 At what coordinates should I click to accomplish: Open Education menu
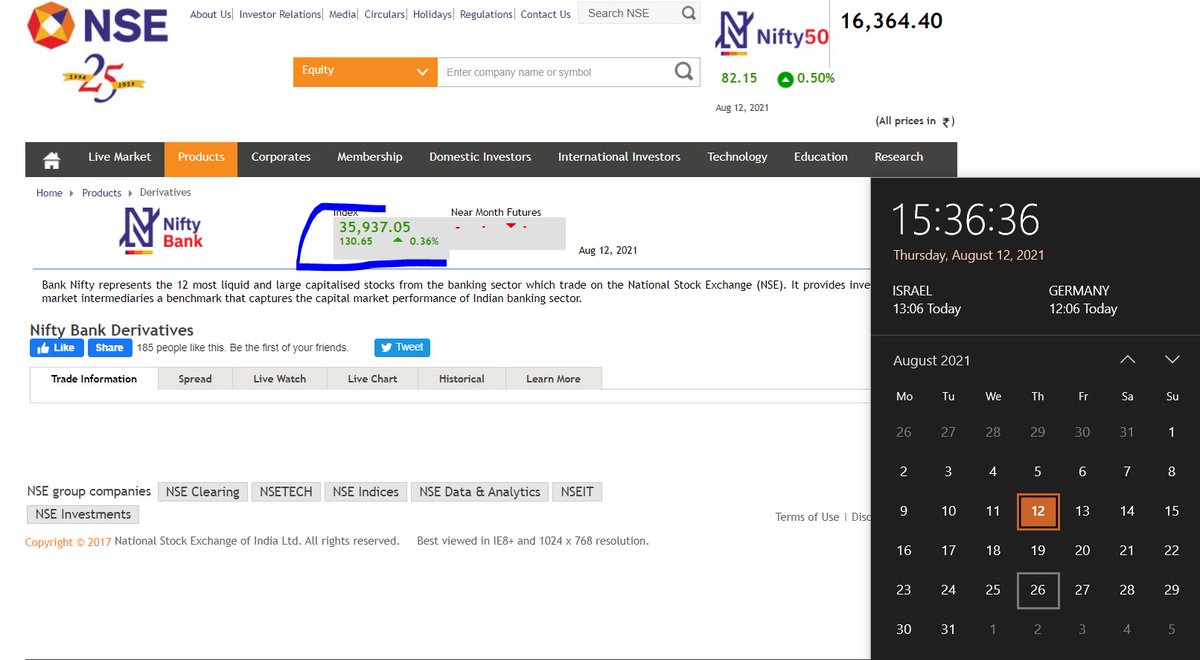point(821,157)
